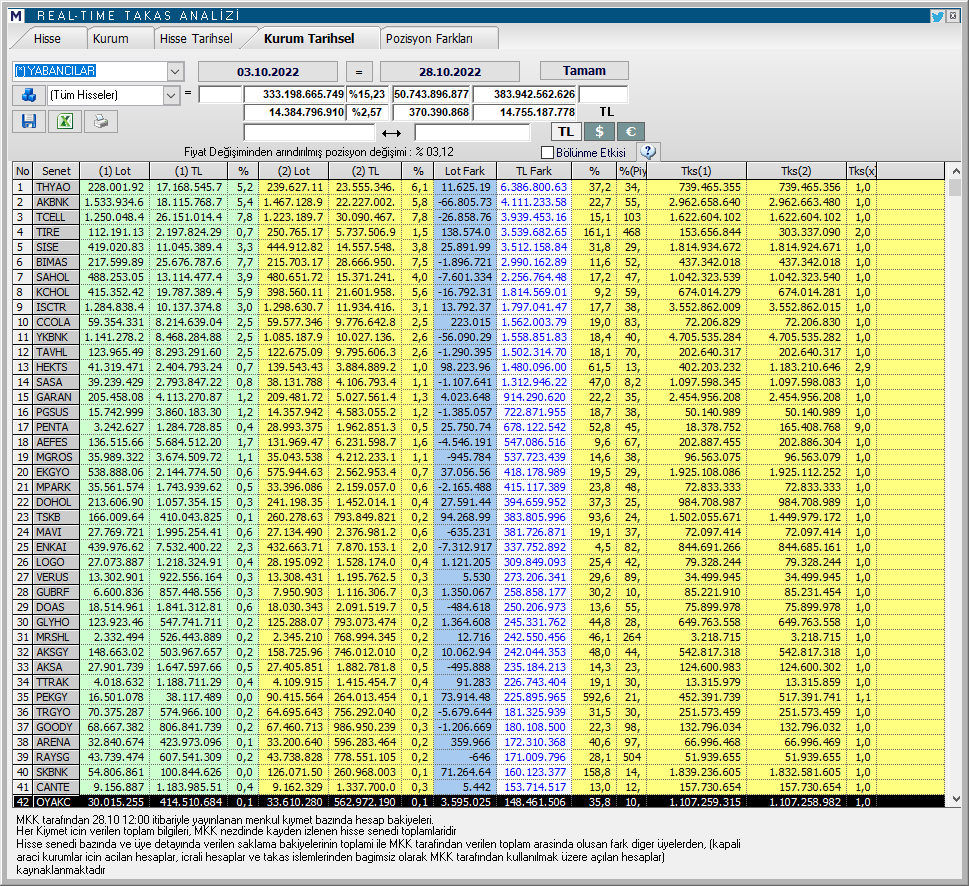Viewport: 969px width, 886px height.
Task: Expand the (Tüm Hisseler) dropdown
Action: [x=171, y=95]
